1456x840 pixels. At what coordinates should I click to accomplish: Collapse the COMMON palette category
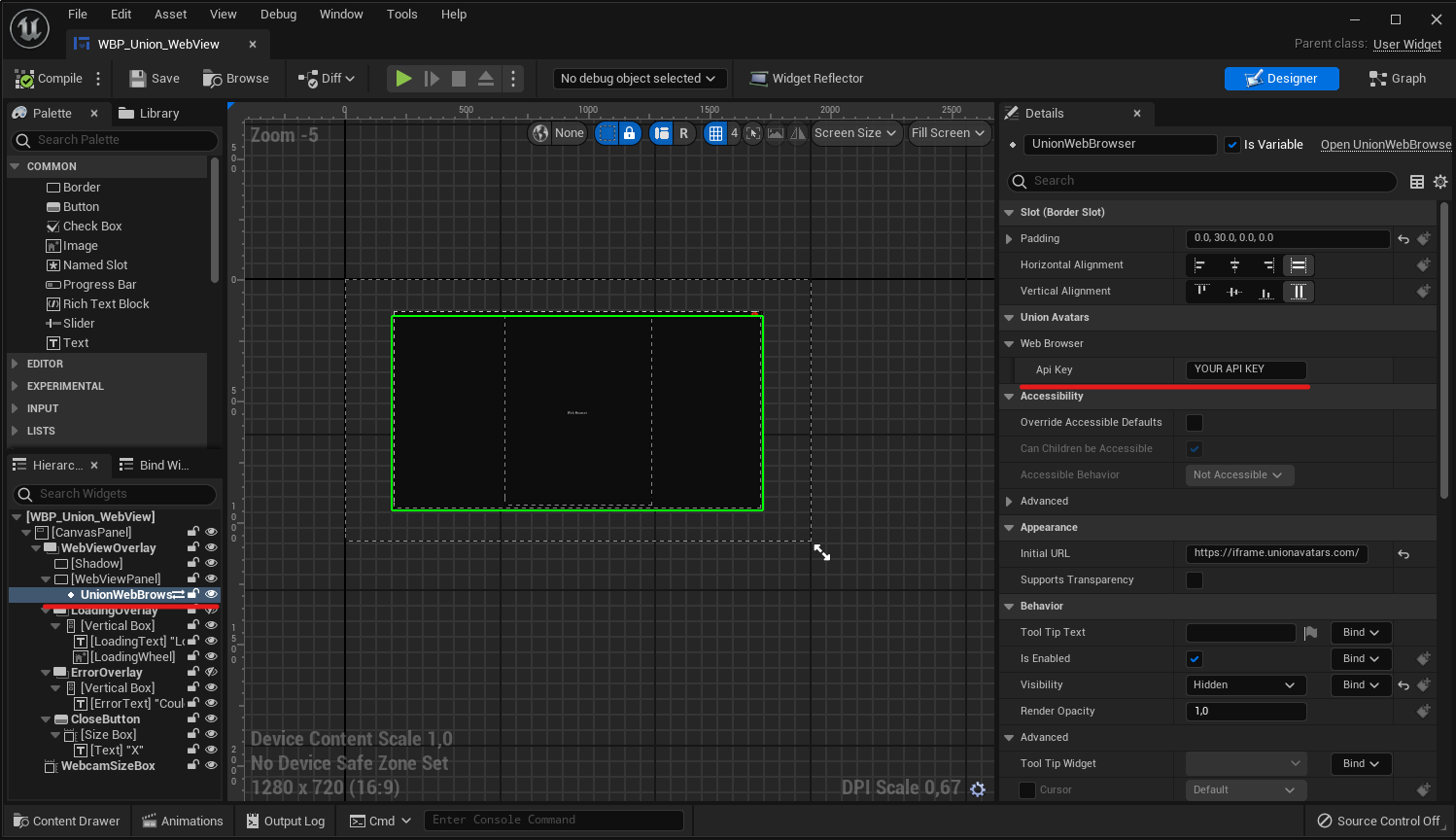(x=15, y=166)
